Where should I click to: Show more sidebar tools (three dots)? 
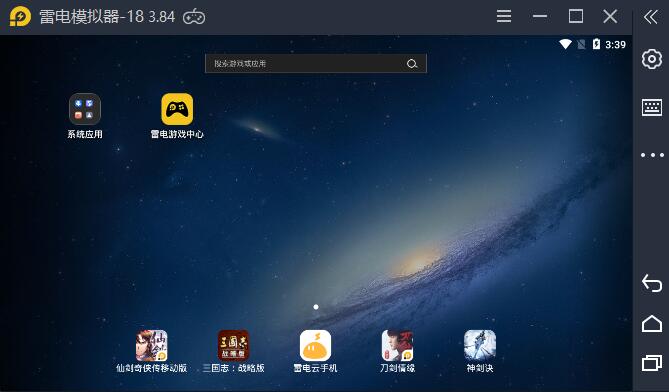click(652, 155)
